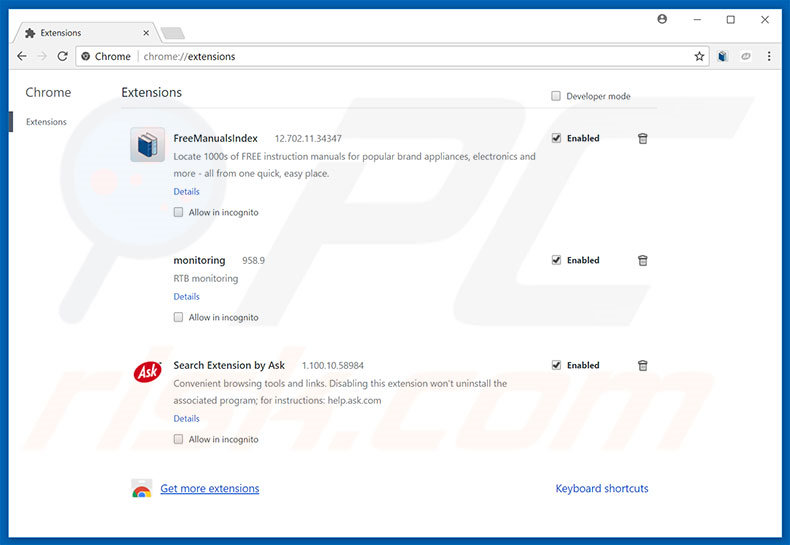This screenshot has height=545, width=790.
Task: Click version number 1.100.10.58984
Action: tap(333, 366)
